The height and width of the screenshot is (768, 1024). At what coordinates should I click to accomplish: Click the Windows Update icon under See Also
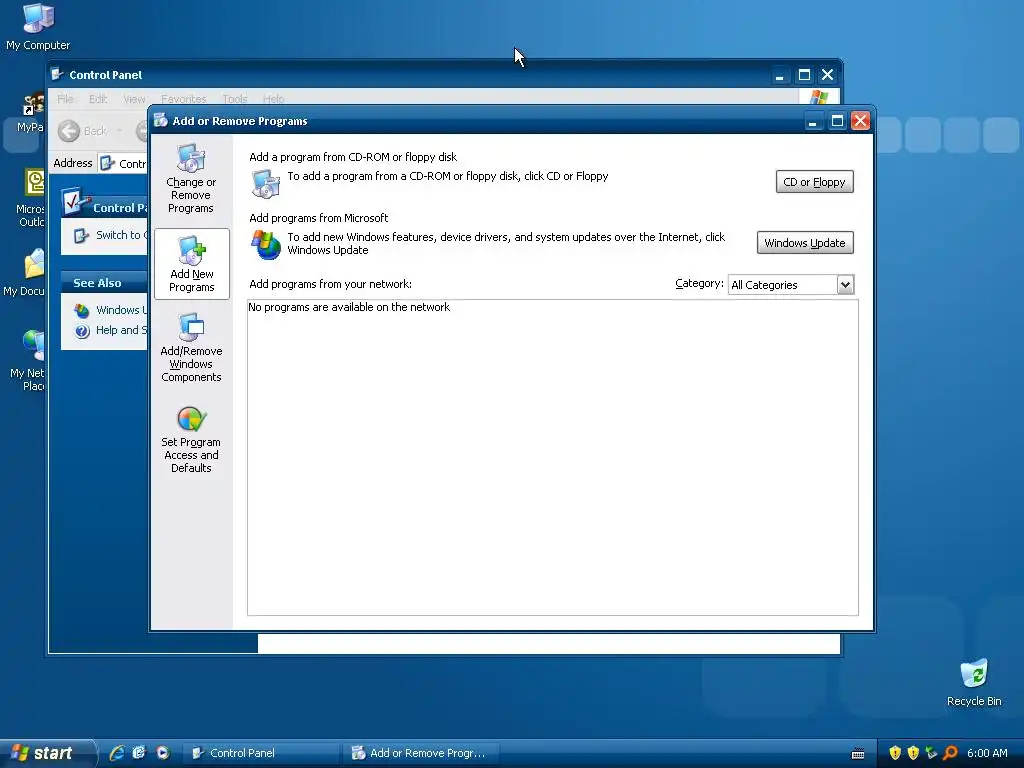(x=82, y=310)
